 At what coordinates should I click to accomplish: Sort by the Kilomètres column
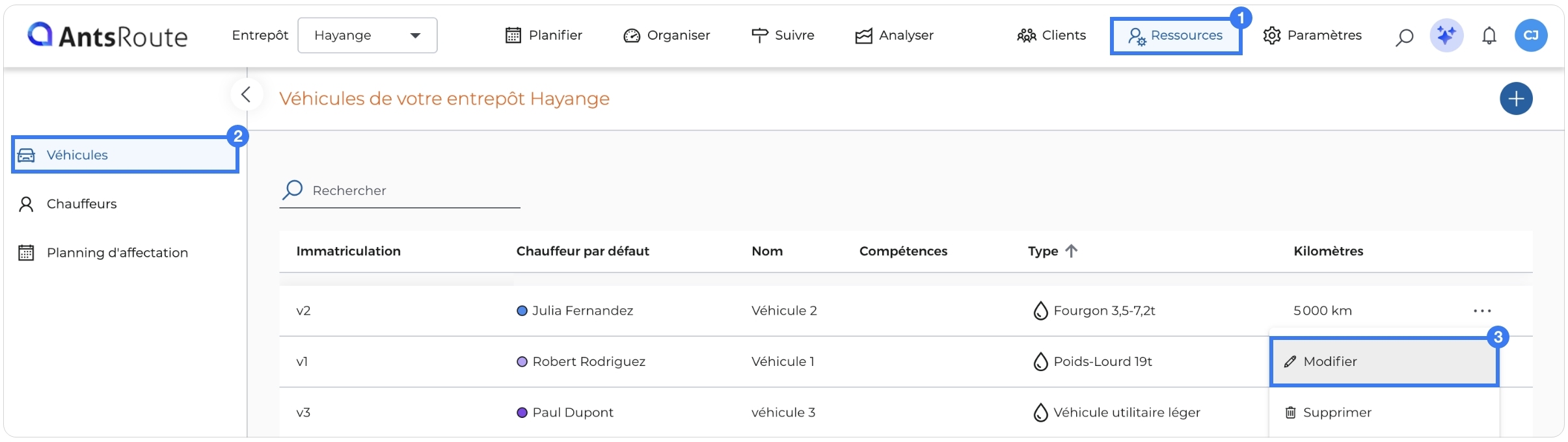pyautogui.click(x=1329, y=251)
